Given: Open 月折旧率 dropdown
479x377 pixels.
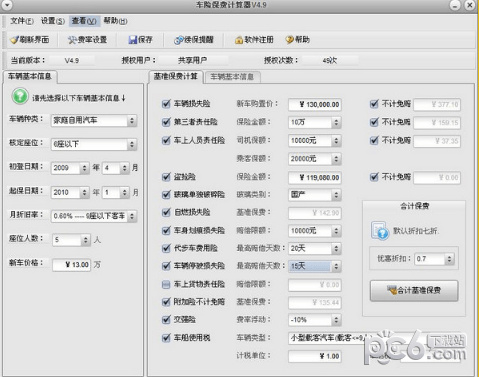Looking at the screenshot, I should click(x=94, y=216).
